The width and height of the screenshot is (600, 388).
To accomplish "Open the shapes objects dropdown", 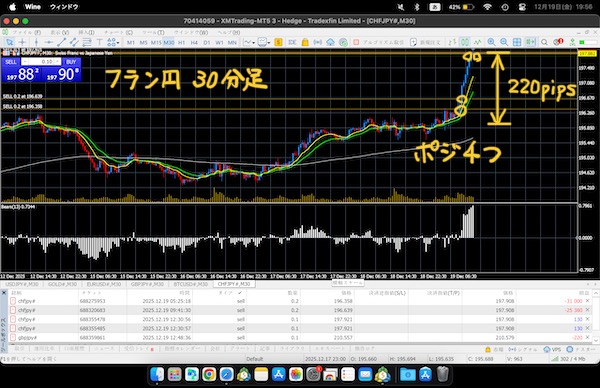I will click(113, 42).
